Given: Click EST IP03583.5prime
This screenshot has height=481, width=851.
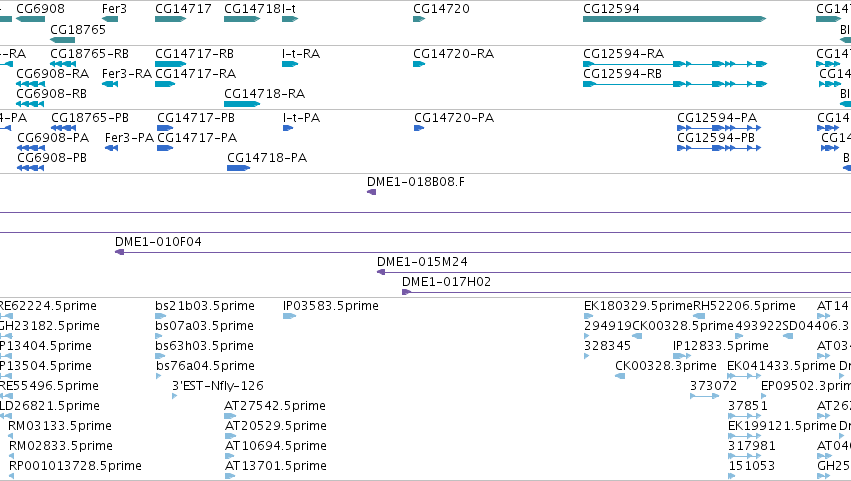Looking at the screenshot, I should 331,306.
